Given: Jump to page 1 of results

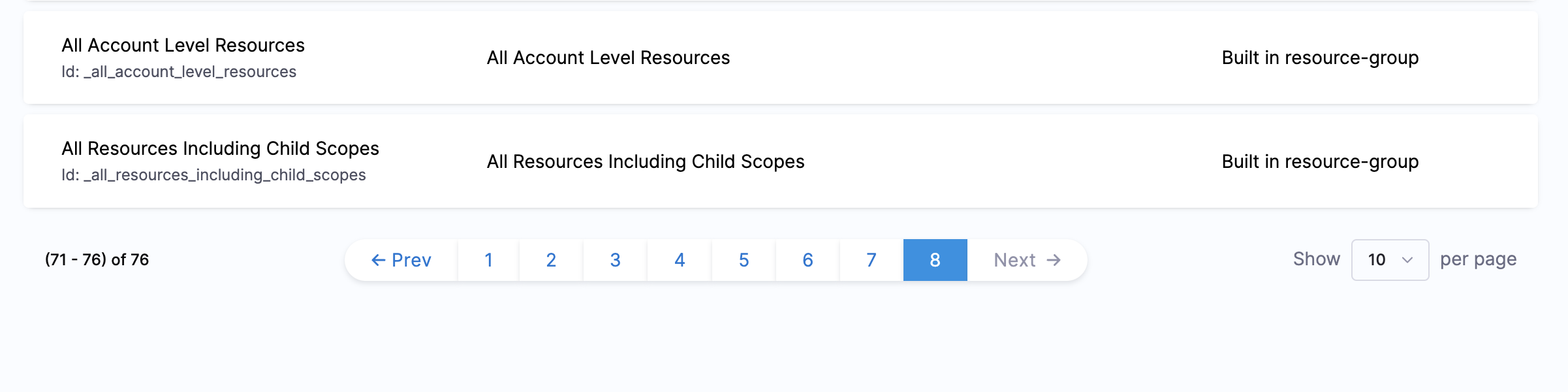Looking at the screenshot, I should 488,260.
